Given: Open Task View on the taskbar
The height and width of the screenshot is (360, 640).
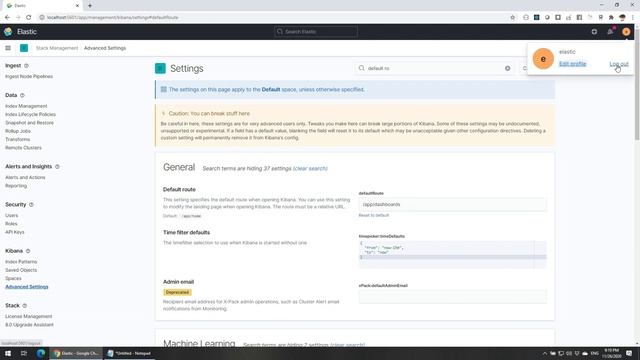Looking at the screenshot, I should [24, 353].
